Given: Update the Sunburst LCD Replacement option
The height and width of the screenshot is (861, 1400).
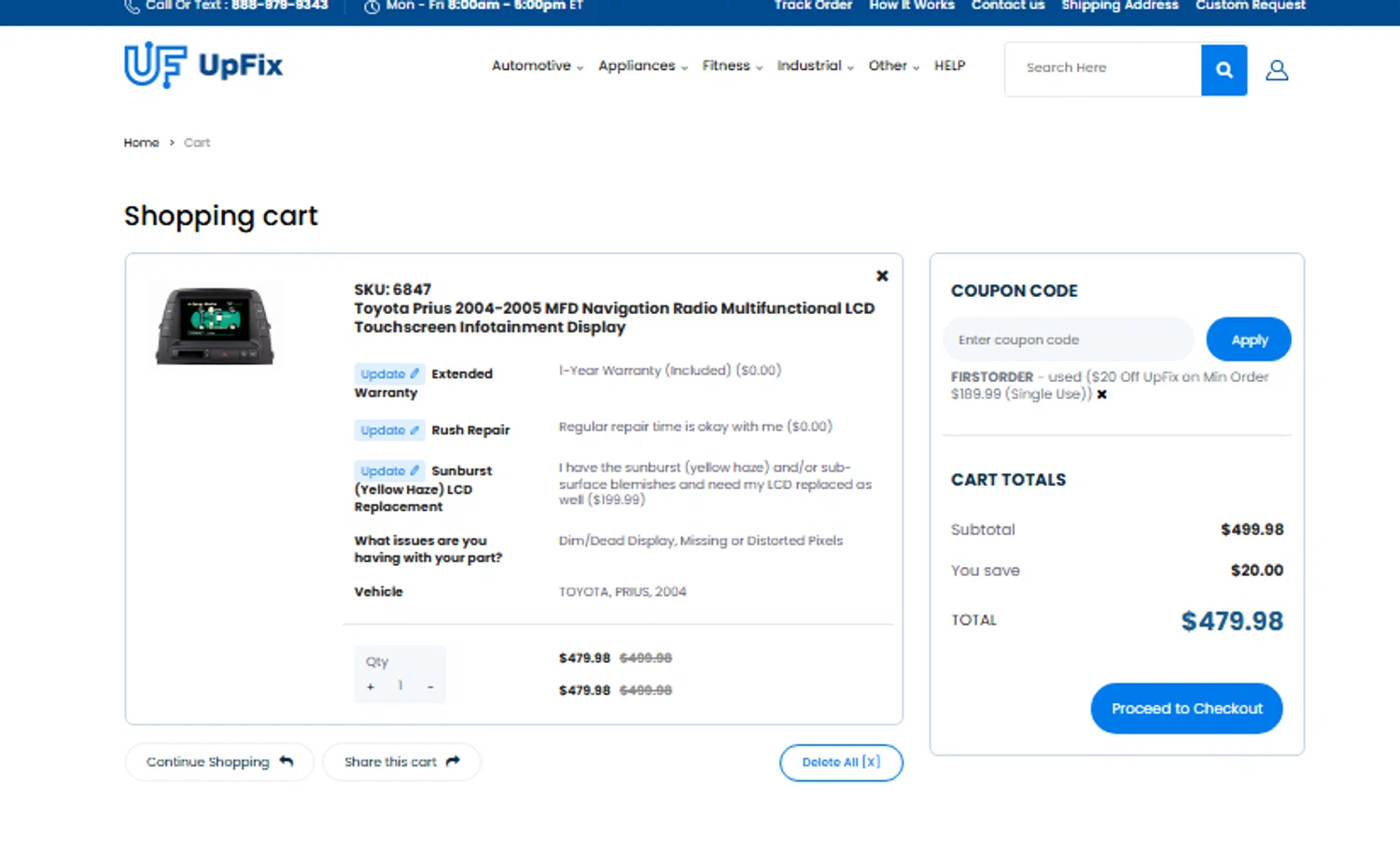Looking at the screenshot, I should tap(389, 471).
